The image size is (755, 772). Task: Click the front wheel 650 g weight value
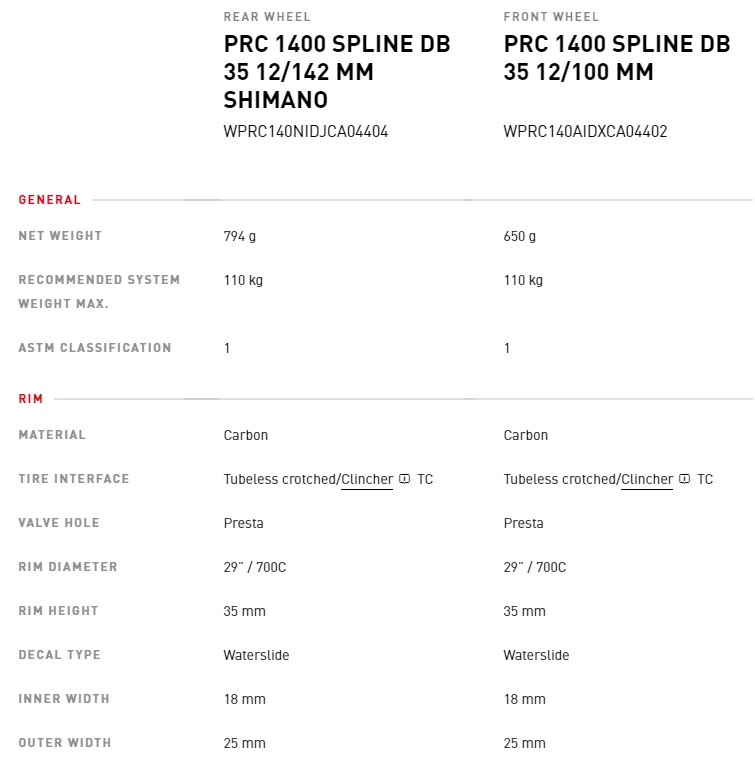click(520, 237)
